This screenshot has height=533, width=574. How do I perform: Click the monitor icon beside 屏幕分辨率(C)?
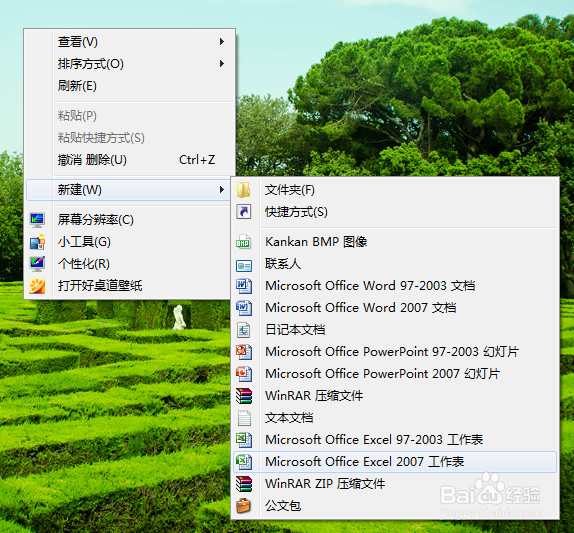coord(37,220)
